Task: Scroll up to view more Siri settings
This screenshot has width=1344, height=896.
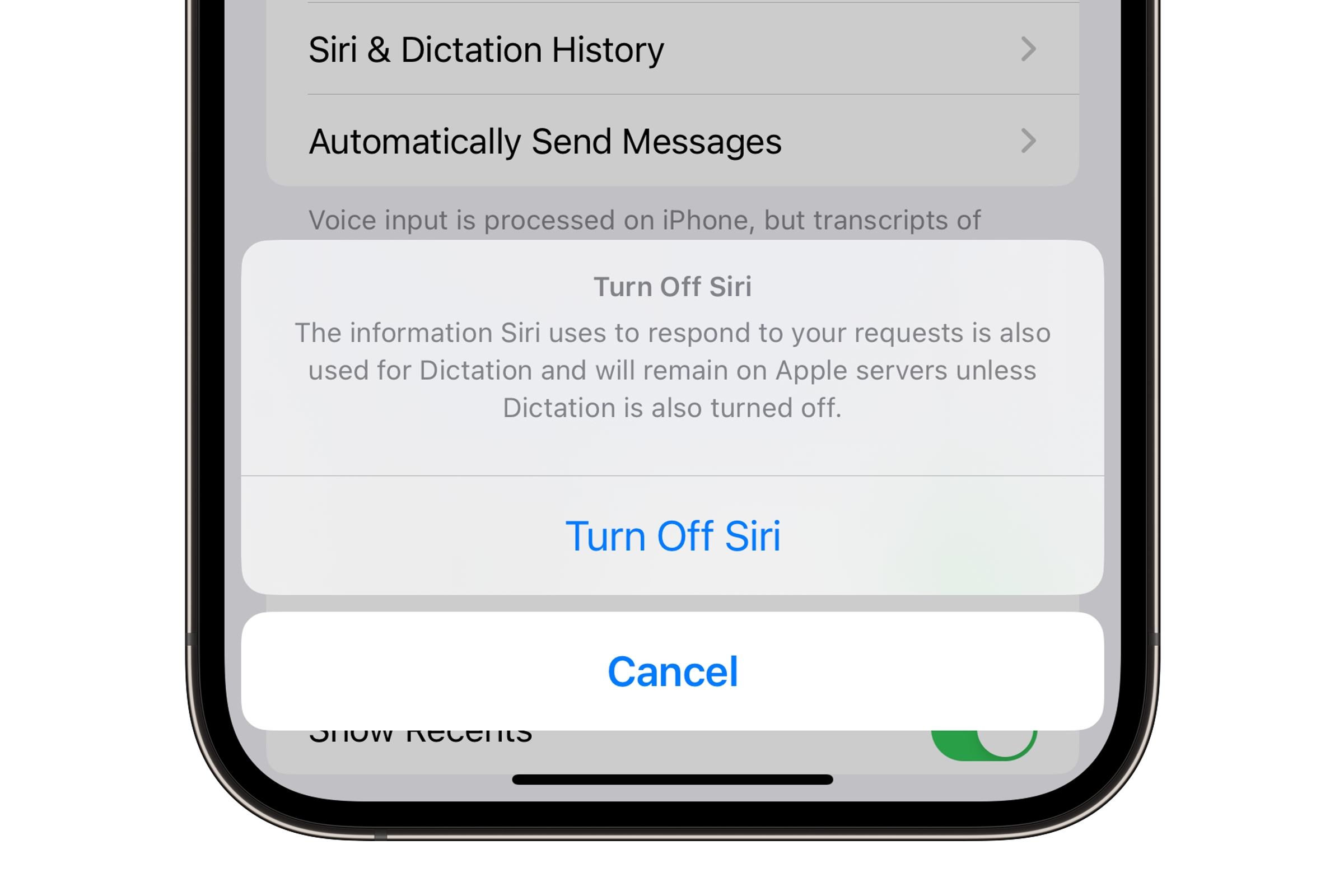Action: coord(672,100)
